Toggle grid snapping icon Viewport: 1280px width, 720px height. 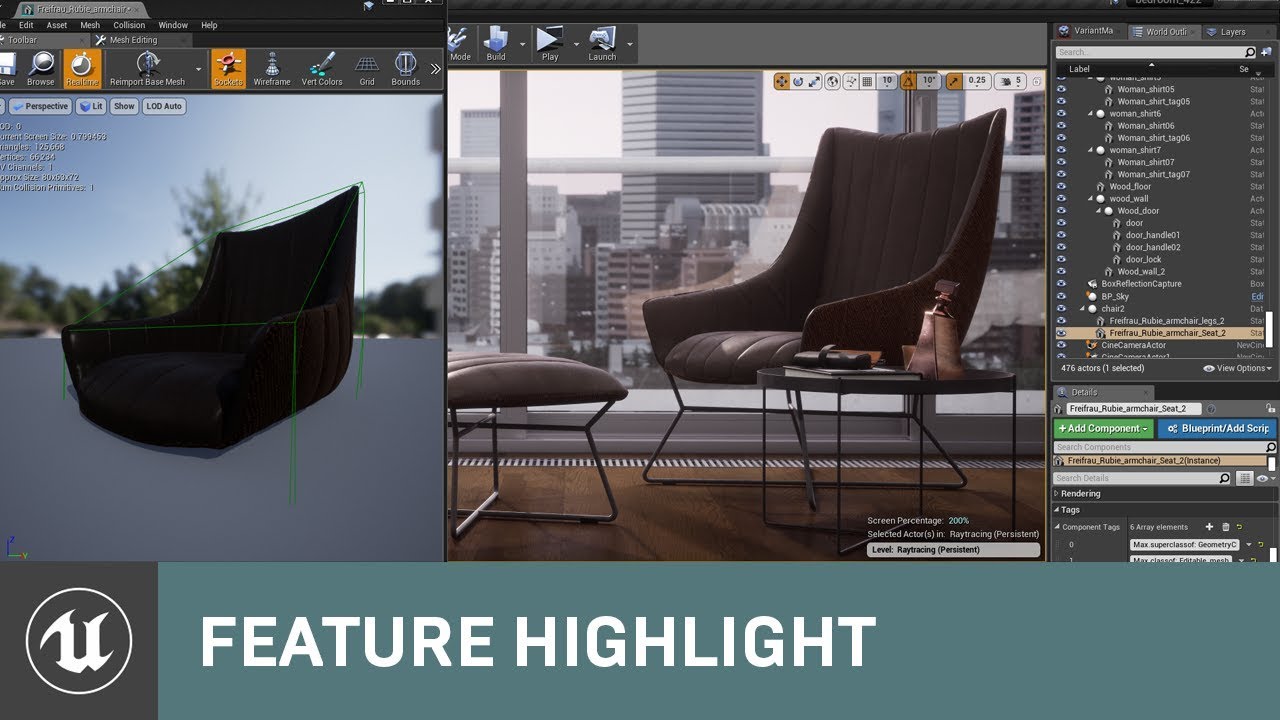point(867,81)
